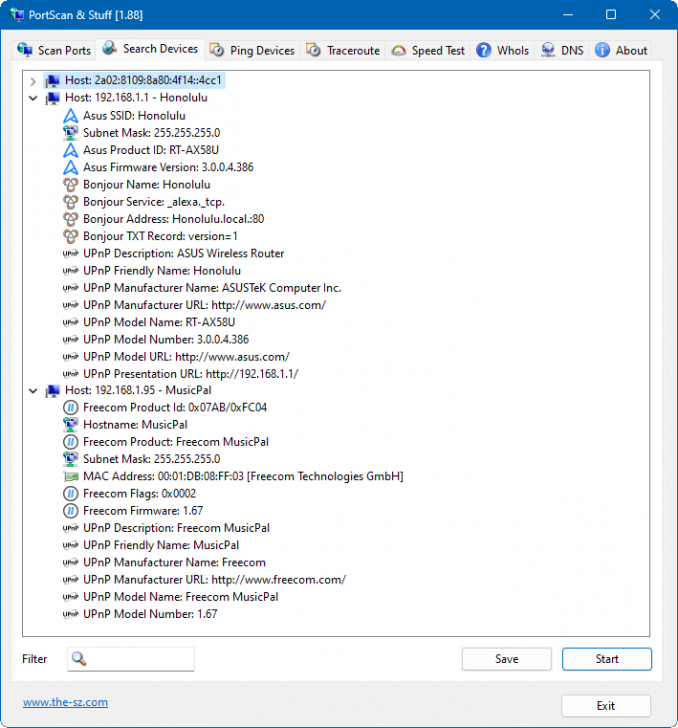Start the device search

point(607,659)
